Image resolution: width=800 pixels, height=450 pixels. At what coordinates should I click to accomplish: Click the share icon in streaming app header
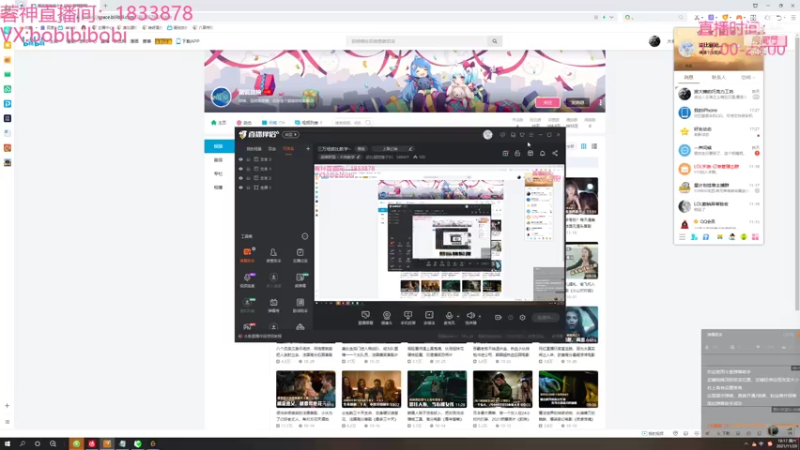point(555,153)
